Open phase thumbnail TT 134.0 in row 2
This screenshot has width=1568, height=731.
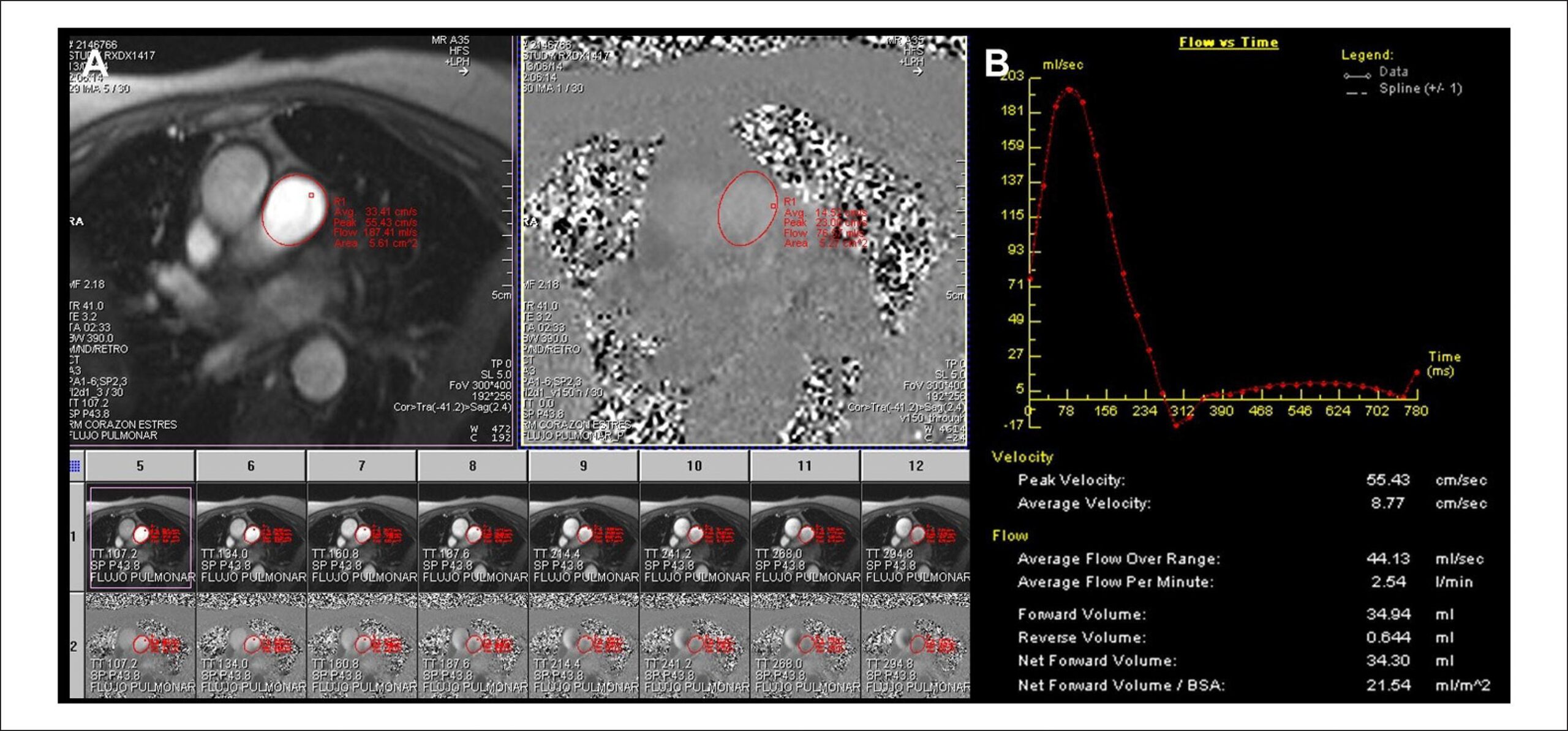(x=251, y=646)
